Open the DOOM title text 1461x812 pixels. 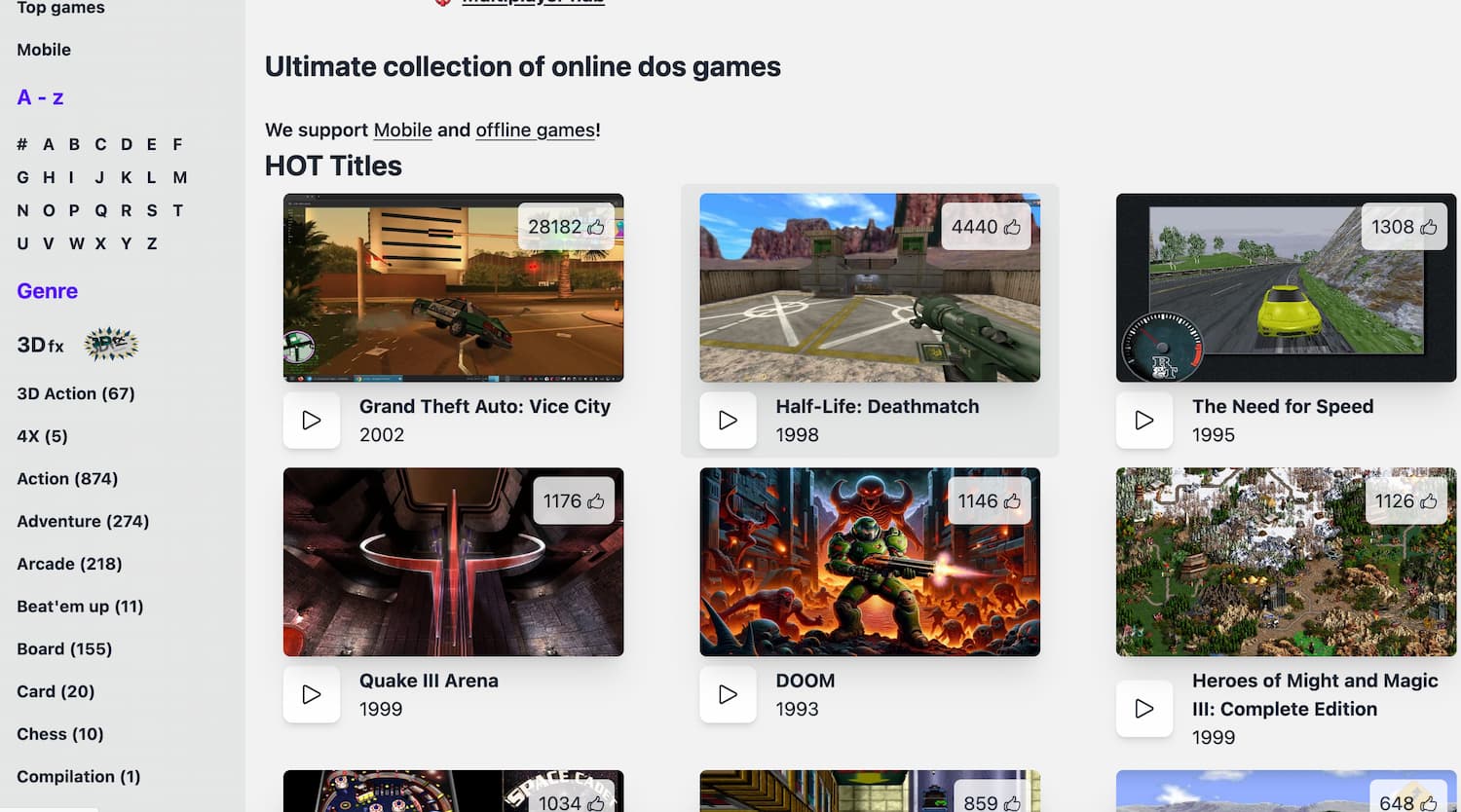(x=805, y=682)
